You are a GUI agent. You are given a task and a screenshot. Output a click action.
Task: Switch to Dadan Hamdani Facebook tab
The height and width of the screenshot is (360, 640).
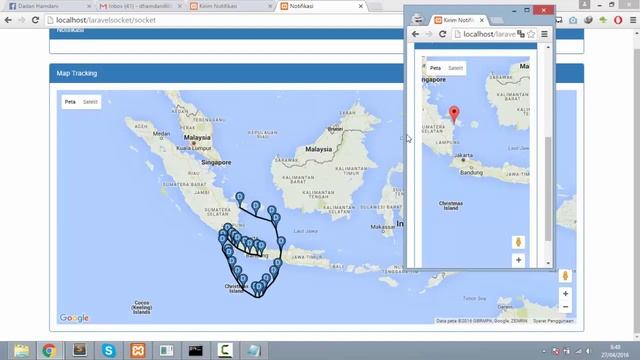pos(49,6)
